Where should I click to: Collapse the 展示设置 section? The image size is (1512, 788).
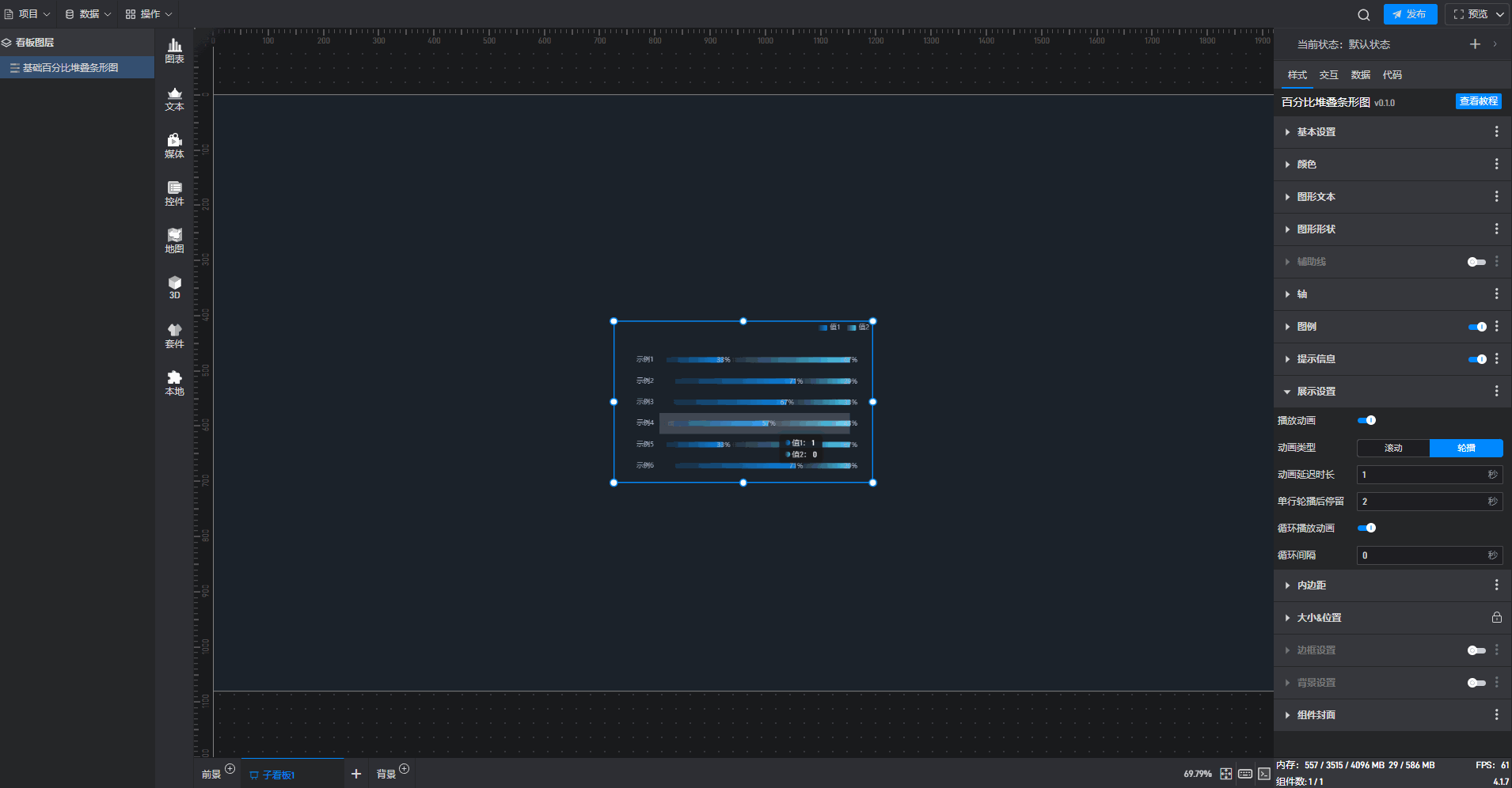[1316, 392]
